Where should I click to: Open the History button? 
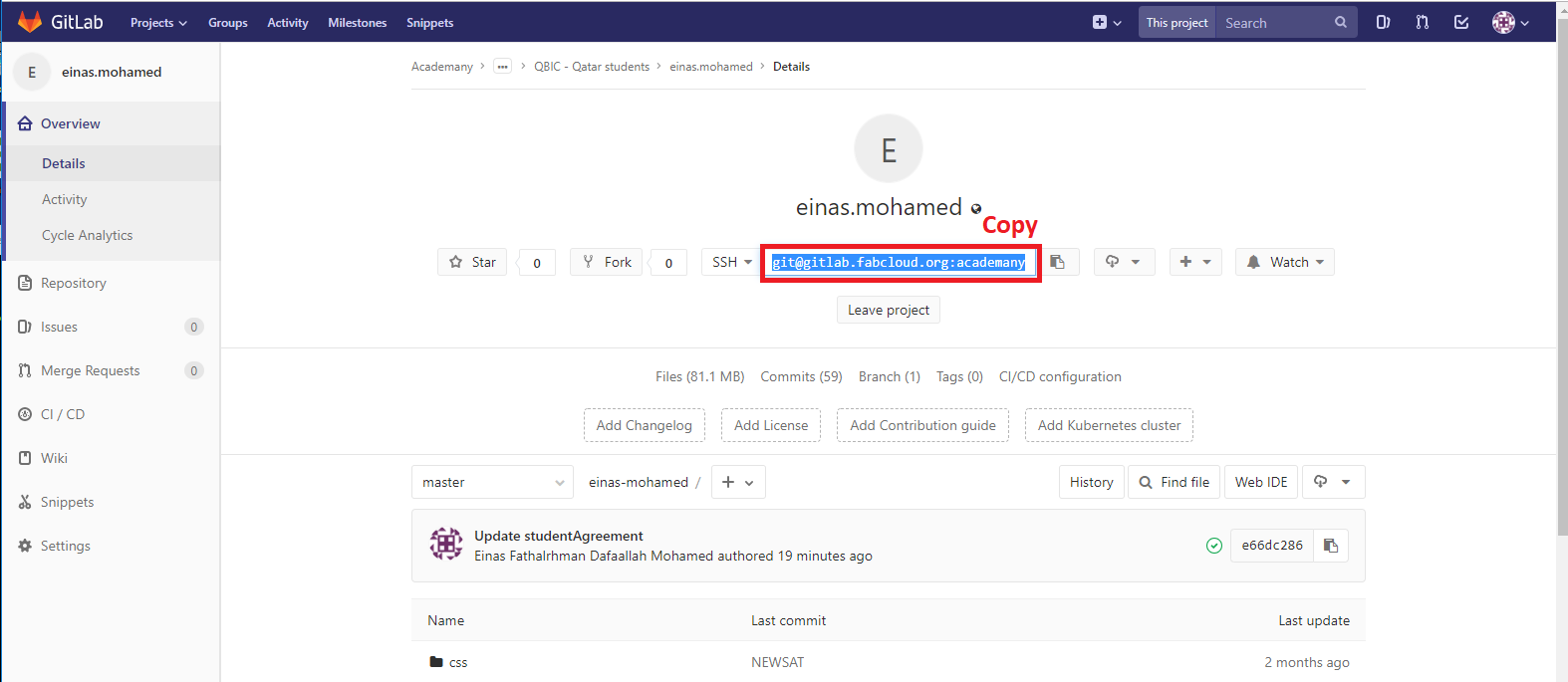(1092, 482)
